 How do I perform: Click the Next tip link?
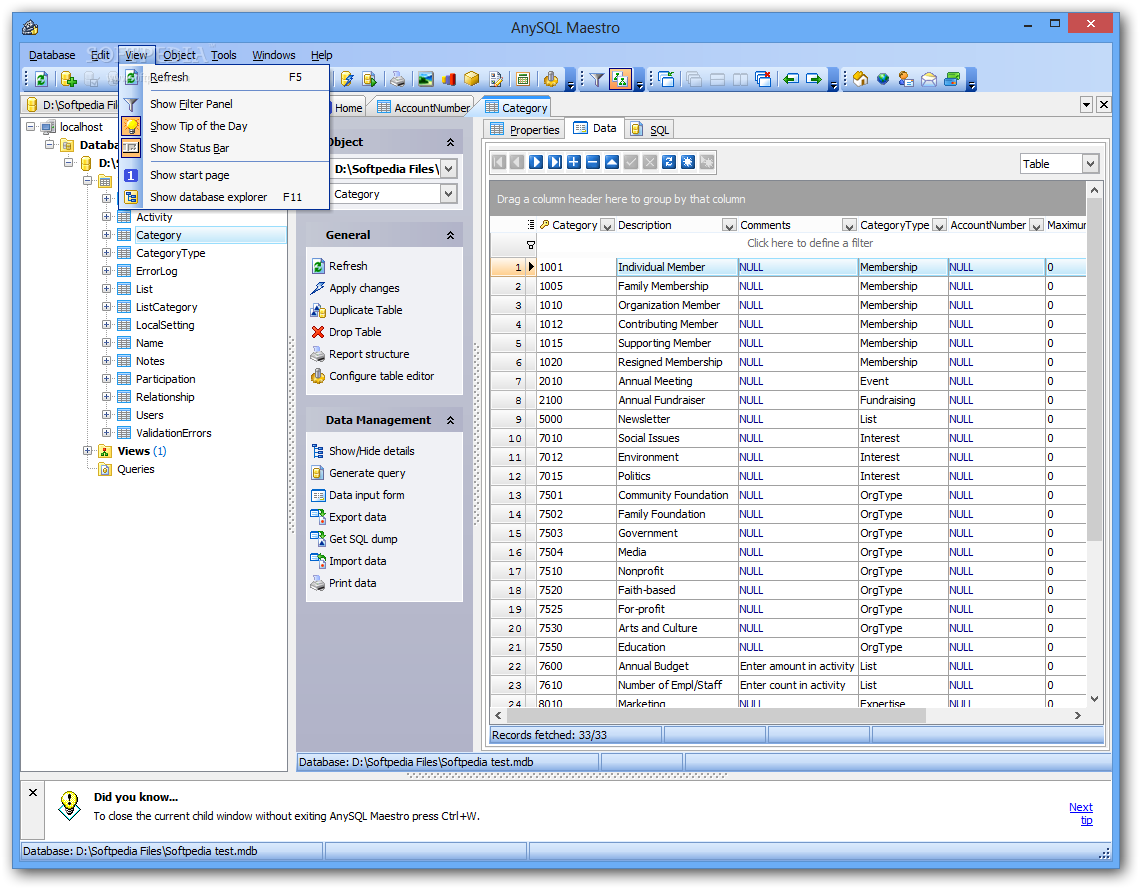point(1081,814)
